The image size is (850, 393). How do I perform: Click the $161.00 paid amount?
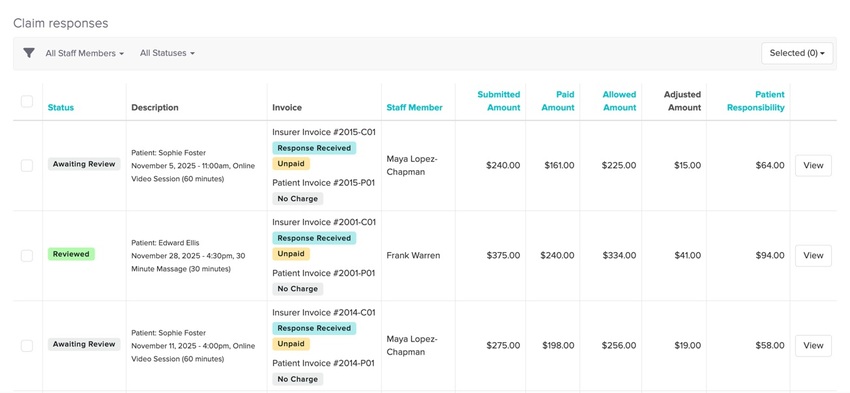tap(559, 165)
